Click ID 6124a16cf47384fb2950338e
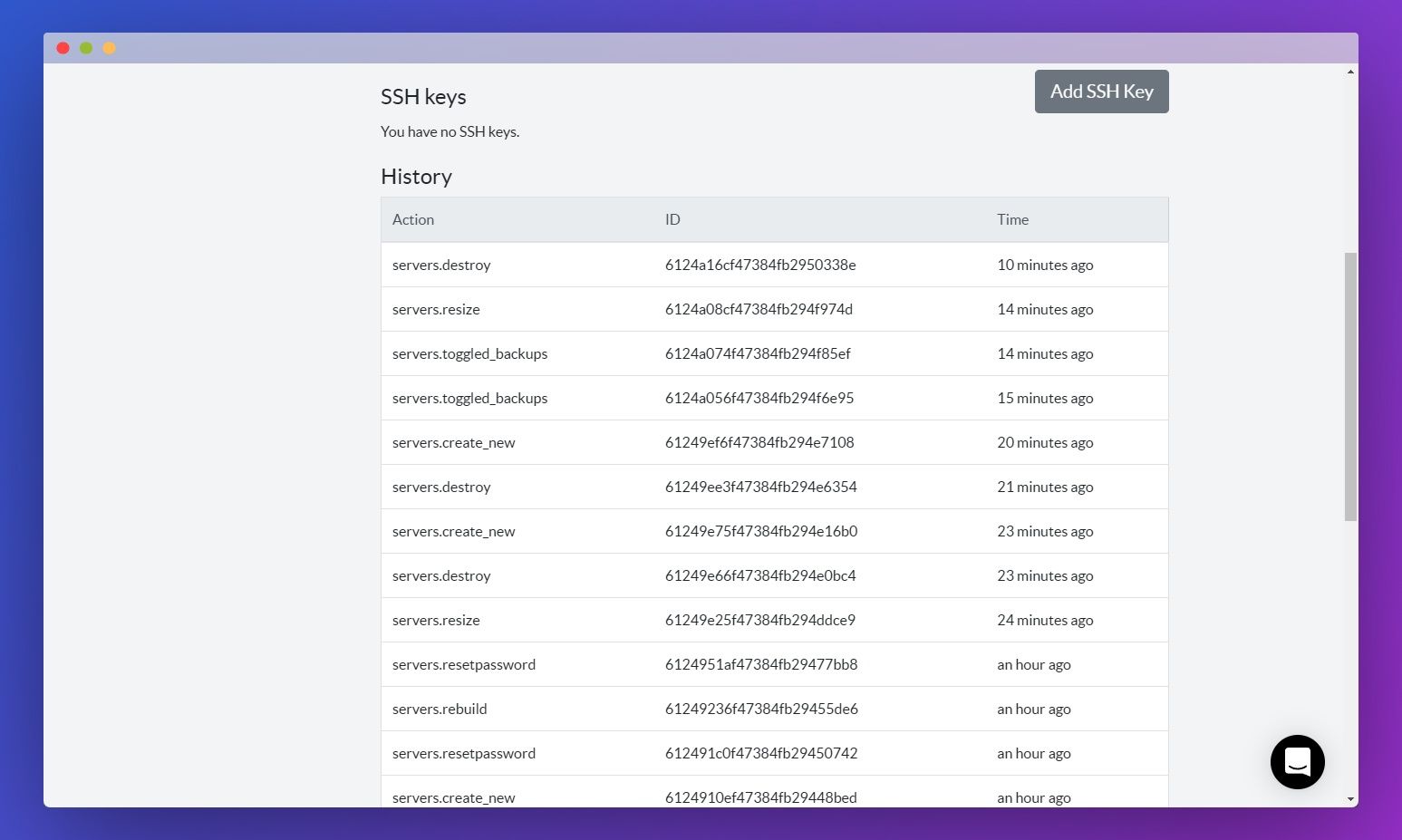 pyautogui.click(x=760, y=265)
